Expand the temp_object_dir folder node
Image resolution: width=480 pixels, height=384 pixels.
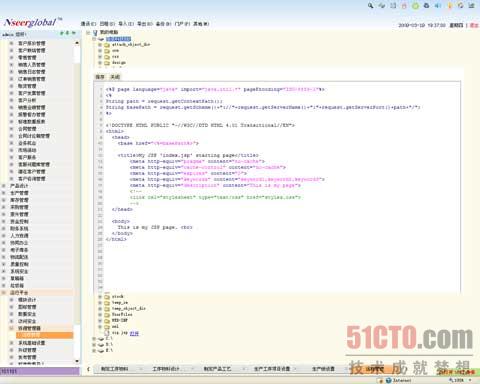100,309
